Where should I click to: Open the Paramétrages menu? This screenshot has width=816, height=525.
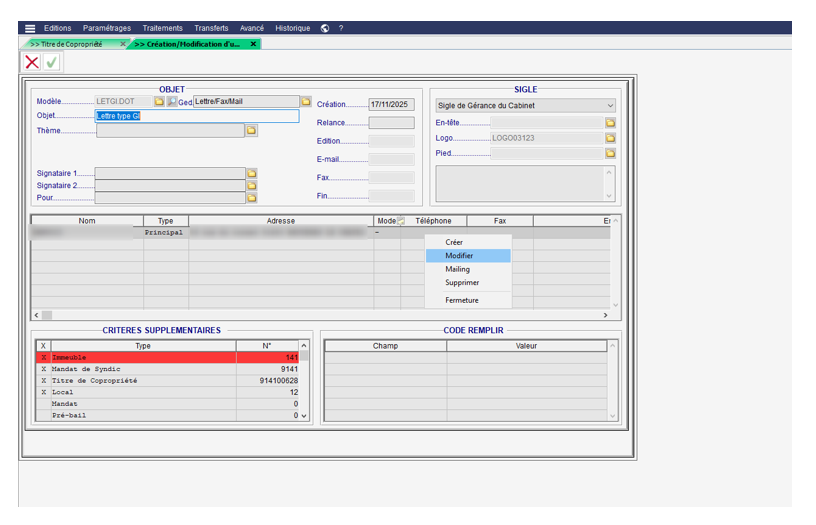click(x=106, y=28)
